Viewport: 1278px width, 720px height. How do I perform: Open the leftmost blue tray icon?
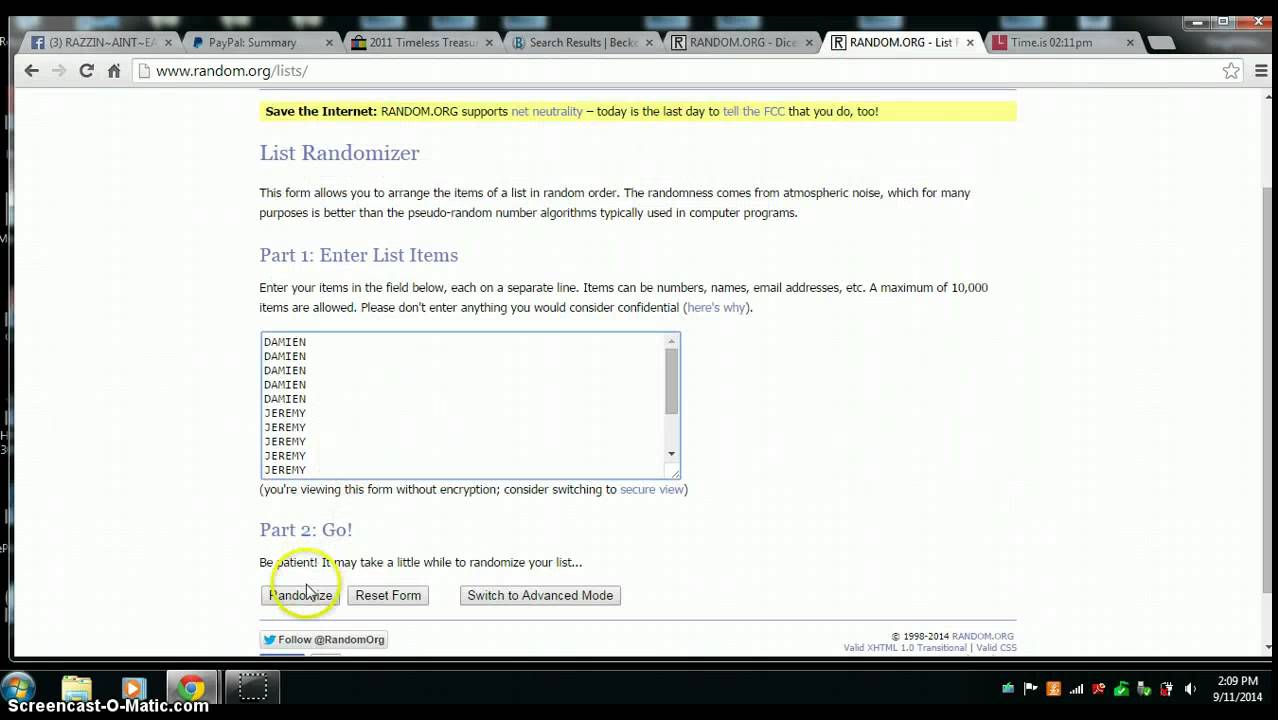pos(1008,689)
